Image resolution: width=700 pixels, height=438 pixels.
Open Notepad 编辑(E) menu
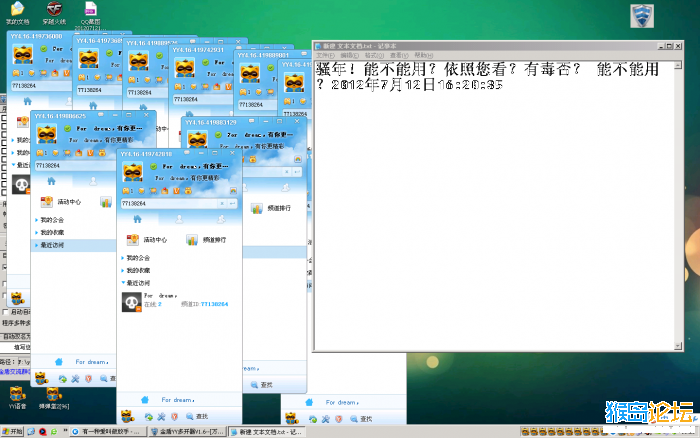350,55
